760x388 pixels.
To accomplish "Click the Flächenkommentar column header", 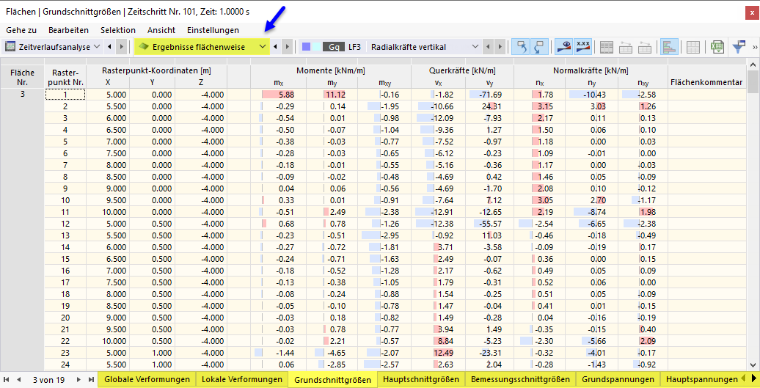I will (707, 82).
